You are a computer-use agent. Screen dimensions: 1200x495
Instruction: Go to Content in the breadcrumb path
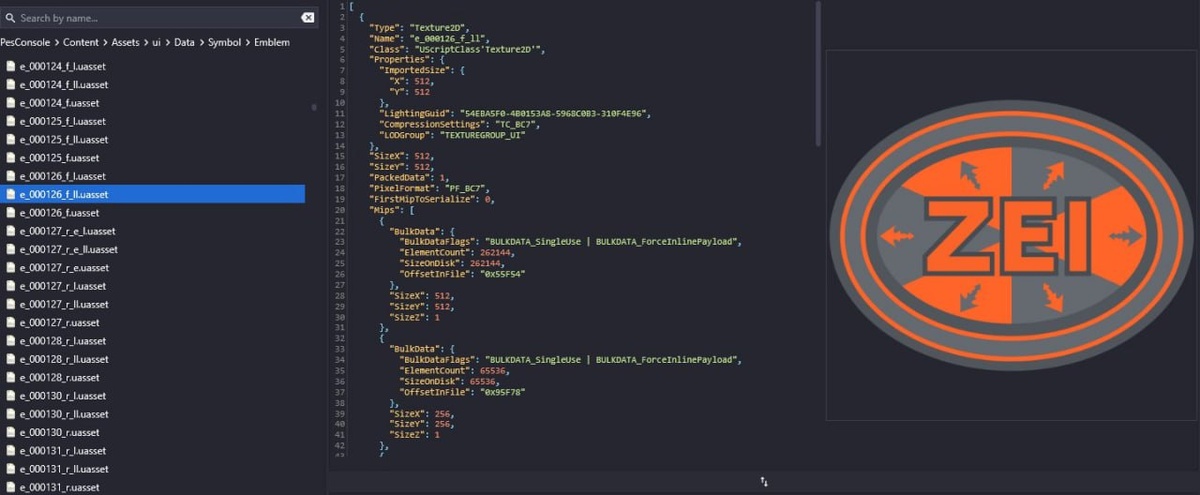pyautogui.click(x=80, y=42)
